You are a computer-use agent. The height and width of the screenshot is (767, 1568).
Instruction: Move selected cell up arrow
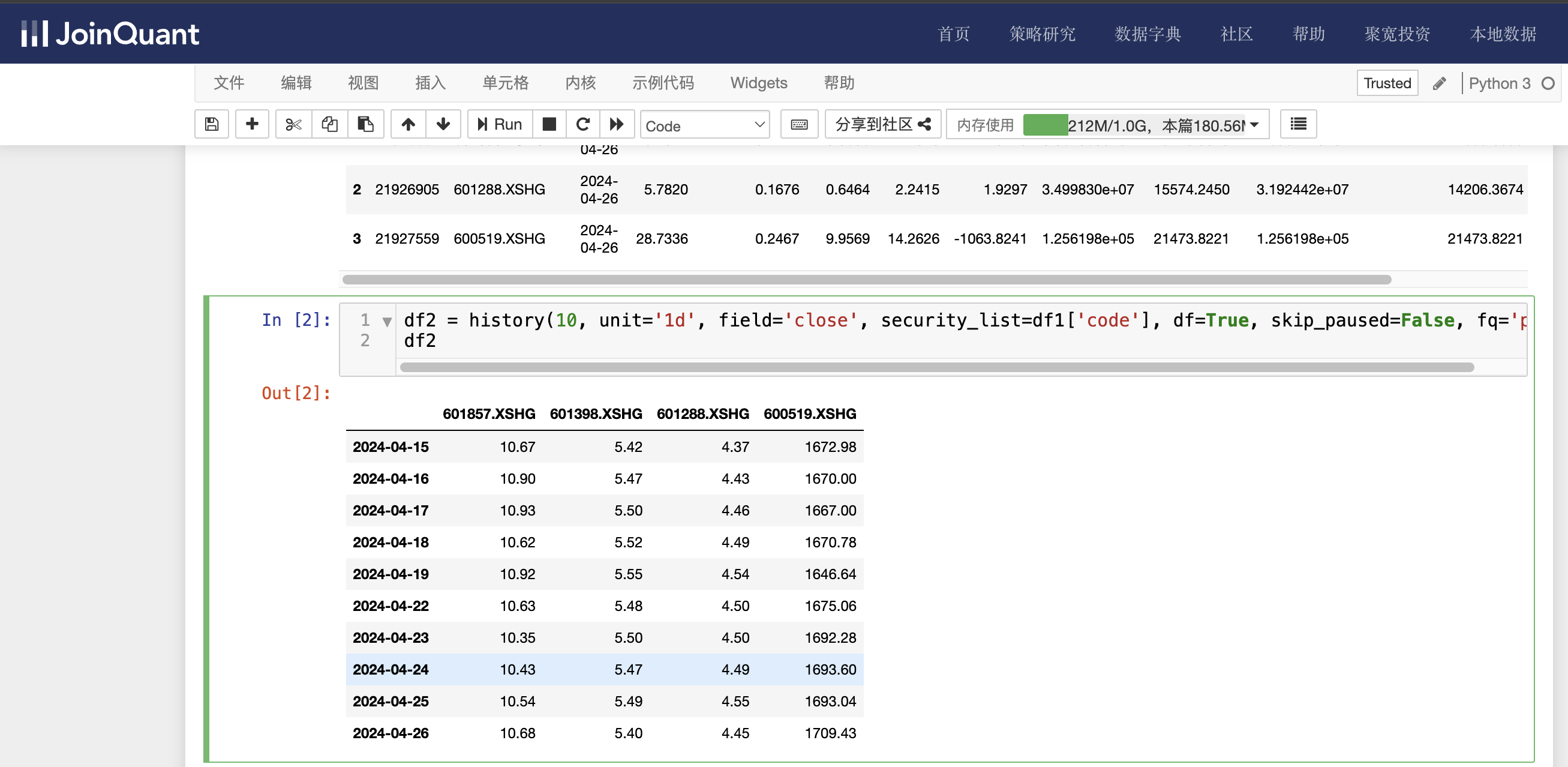pyautogui.click(x=408, y=124)
